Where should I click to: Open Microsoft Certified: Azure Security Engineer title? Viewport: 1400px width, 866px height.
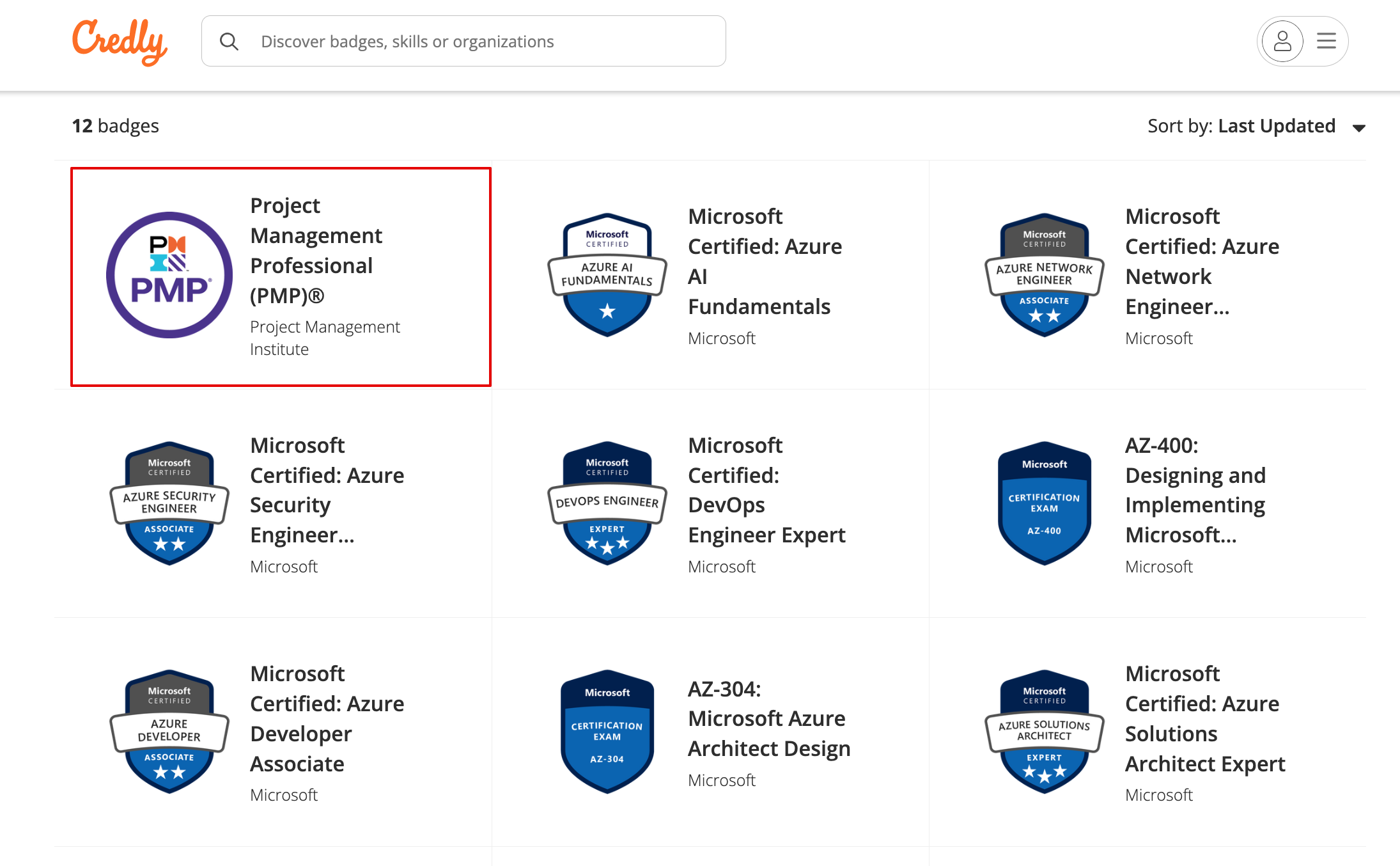[327, 490]
